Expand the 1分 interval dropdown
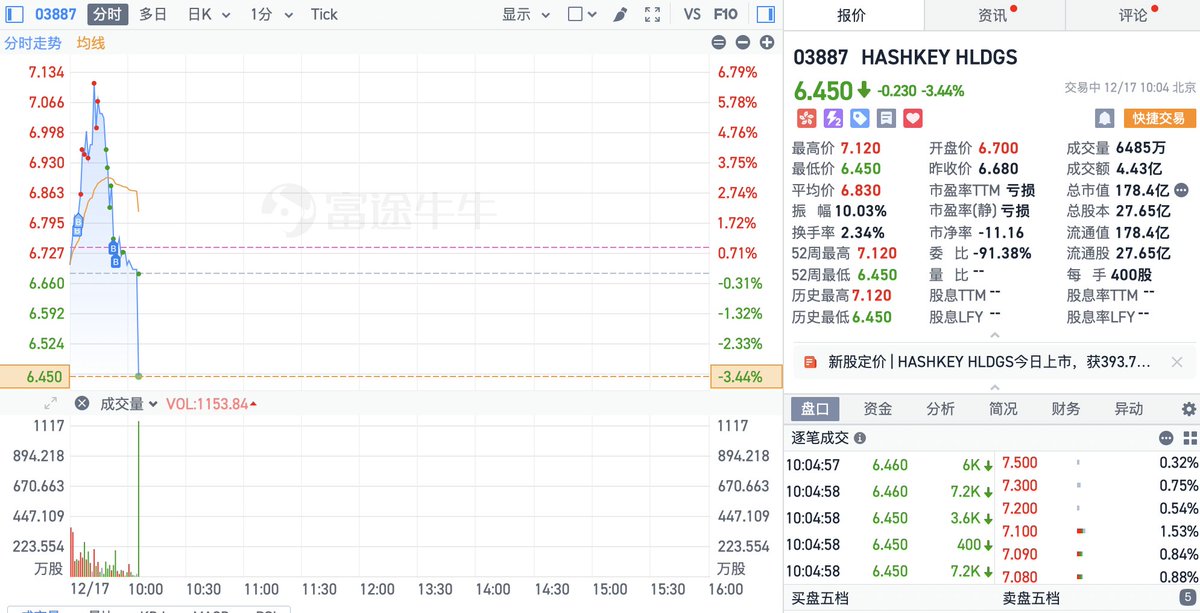This screenshot has height=613, width=1200. (x=272, y=14)
